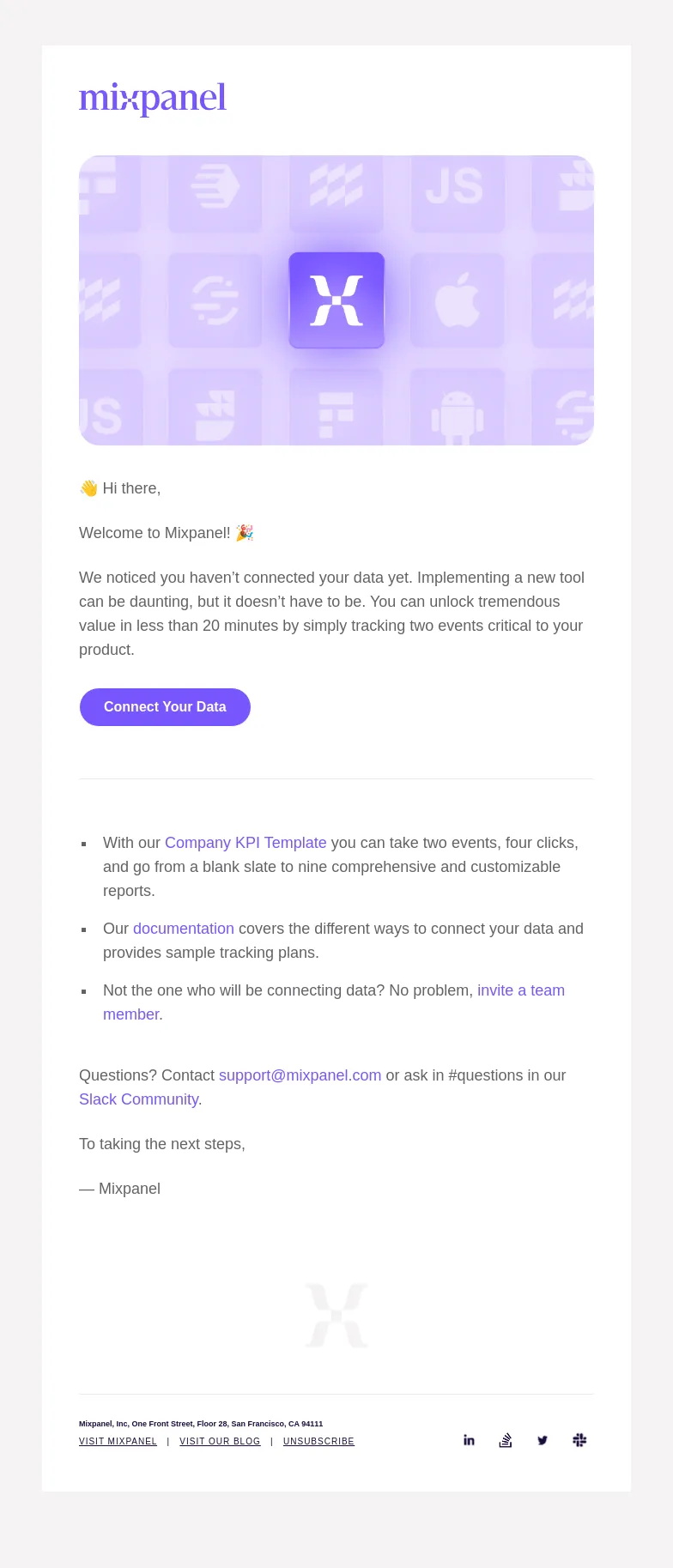Follow the invite a team member link
Screen dimensions: 673x1568
[x=334, y=1002]
